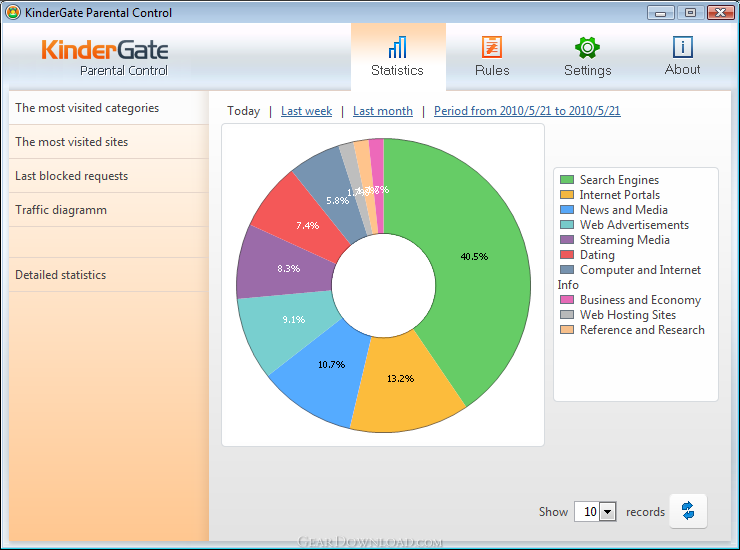
Task: Open the Rules document icon
Action: [492, 47]
